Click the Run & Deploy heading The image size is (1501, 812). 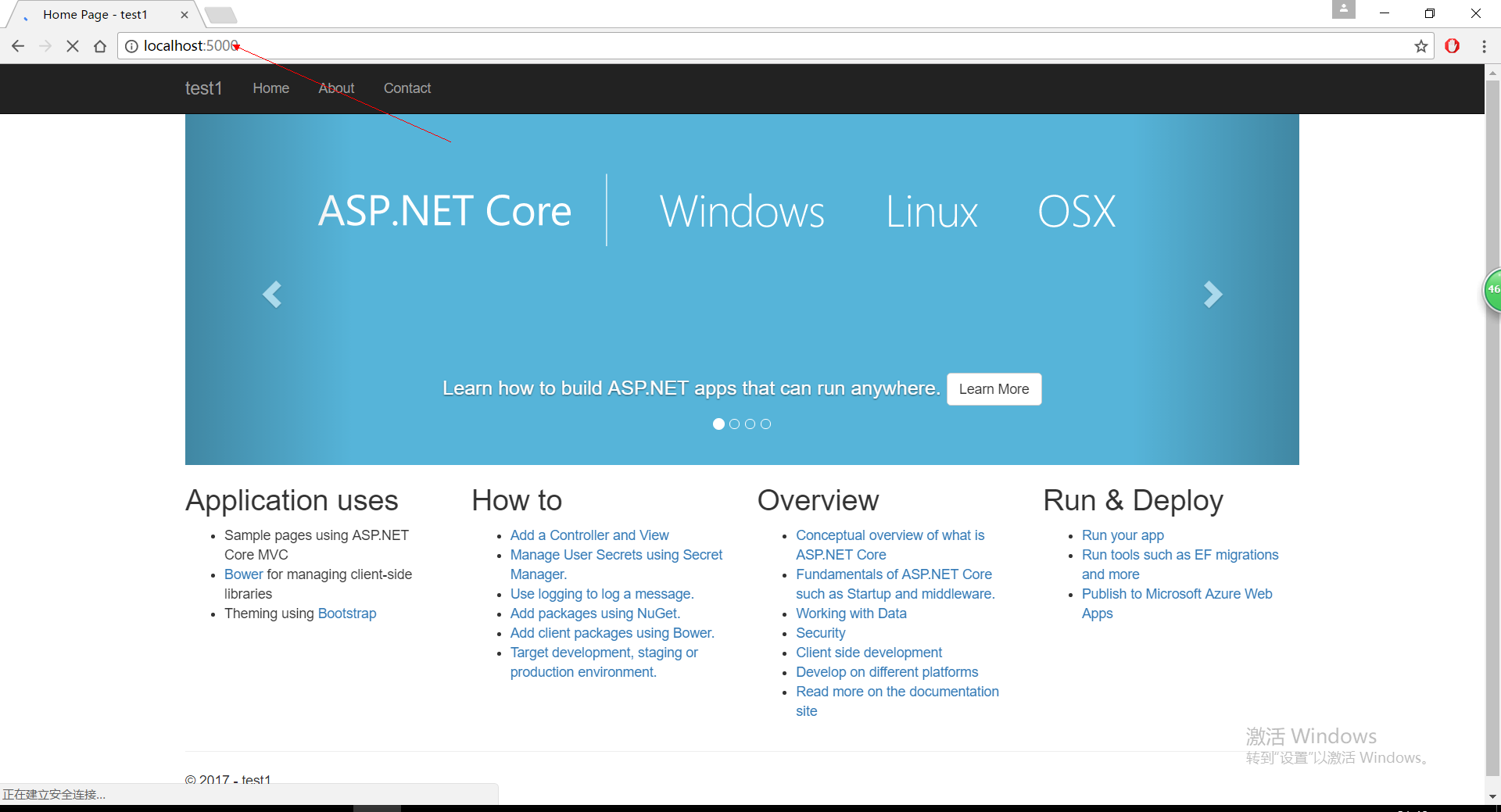[x=1133, y=500]
